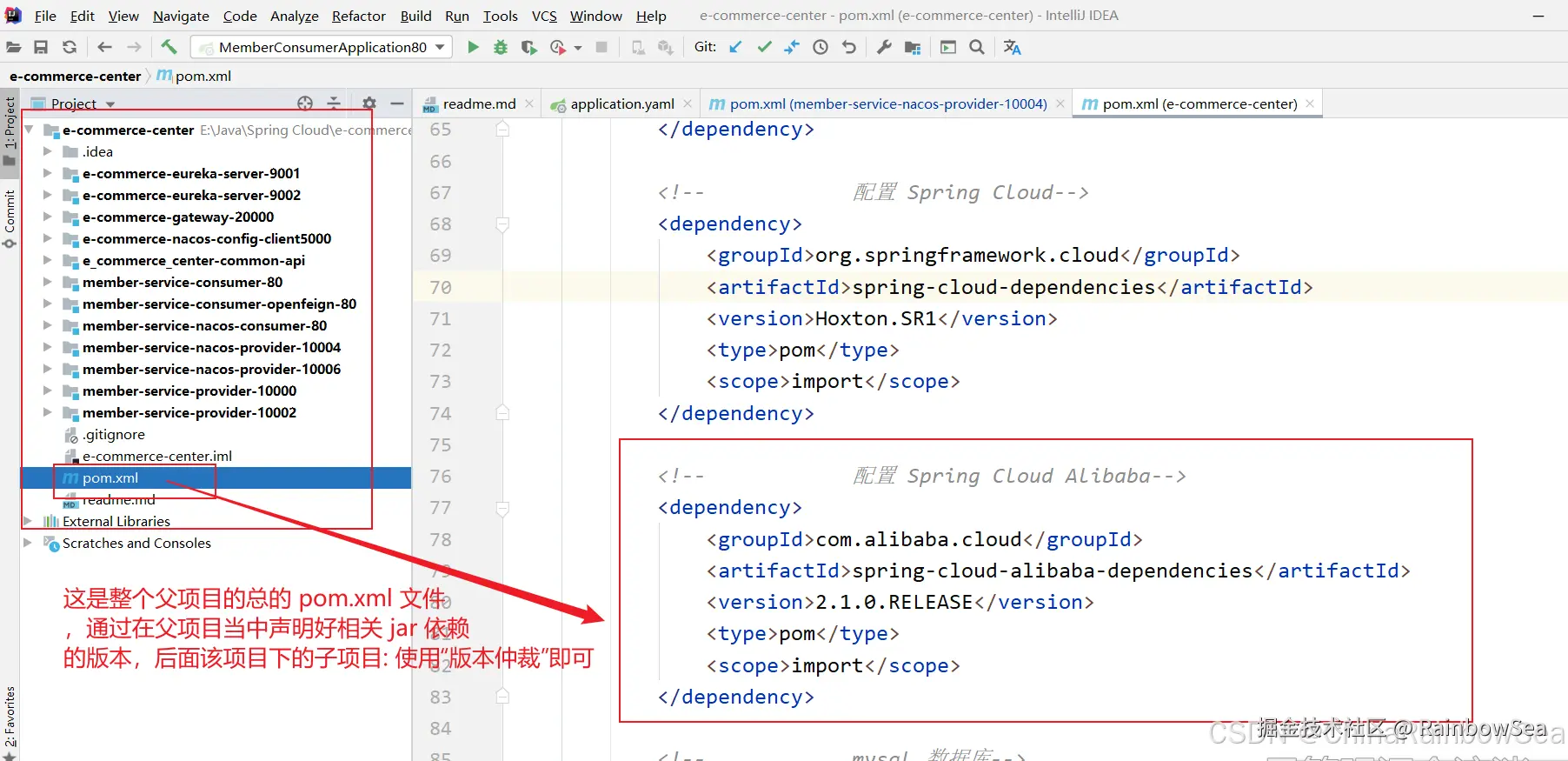Open the File menu
1568x761 pixels.
[45, 16]
